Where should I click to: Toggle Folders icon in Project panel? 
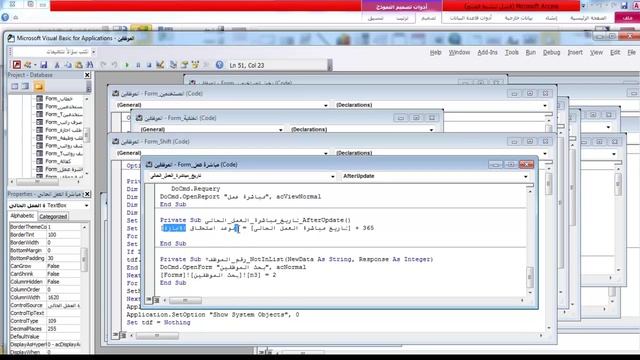(39, 86)
